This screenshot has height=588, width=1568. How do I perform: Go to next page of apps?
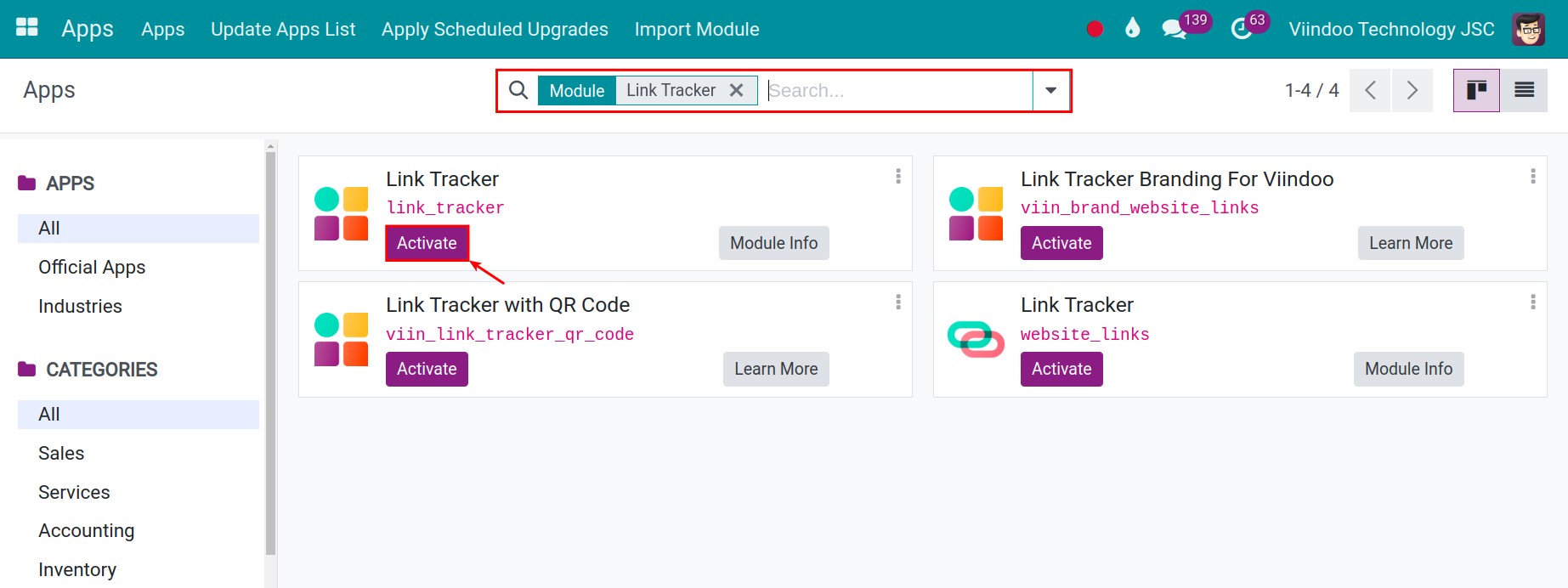(x=1412, y=90)
